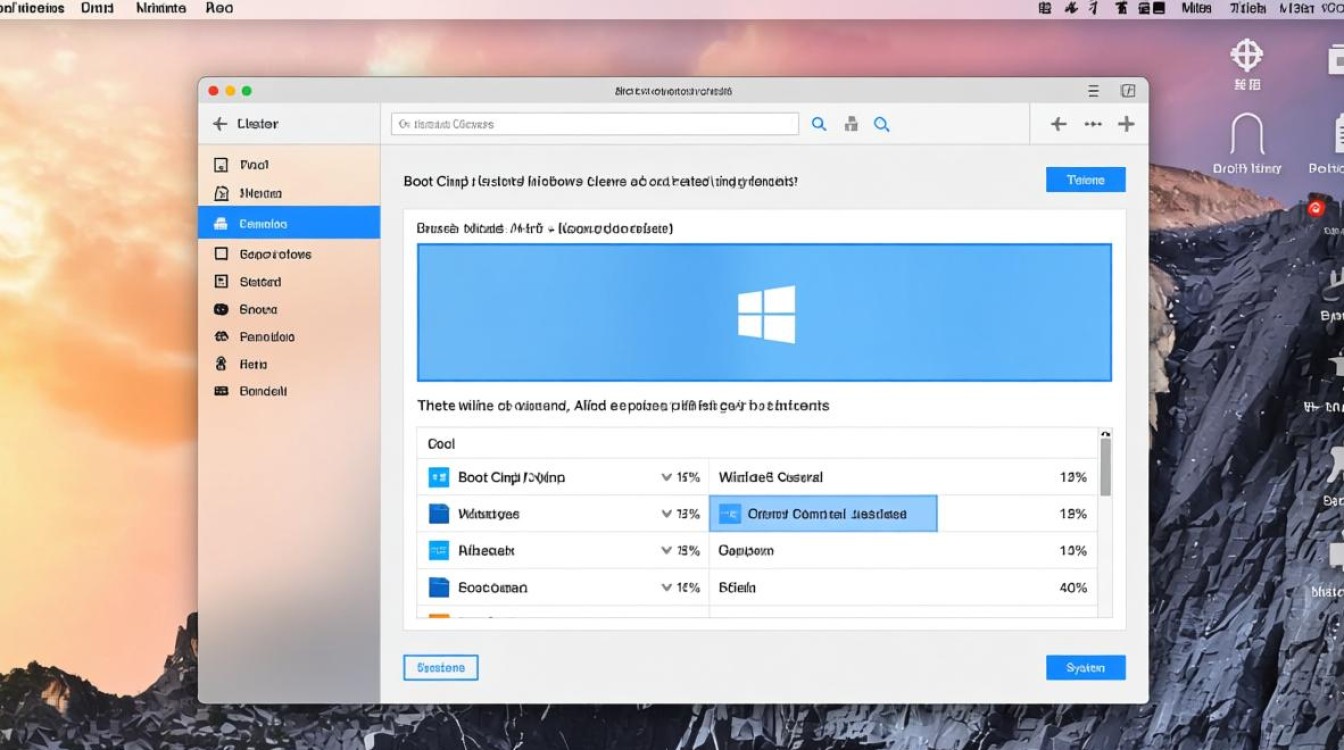
Task: Click the Boot Camp disk icon in list
Action: (x=438, y=477)
